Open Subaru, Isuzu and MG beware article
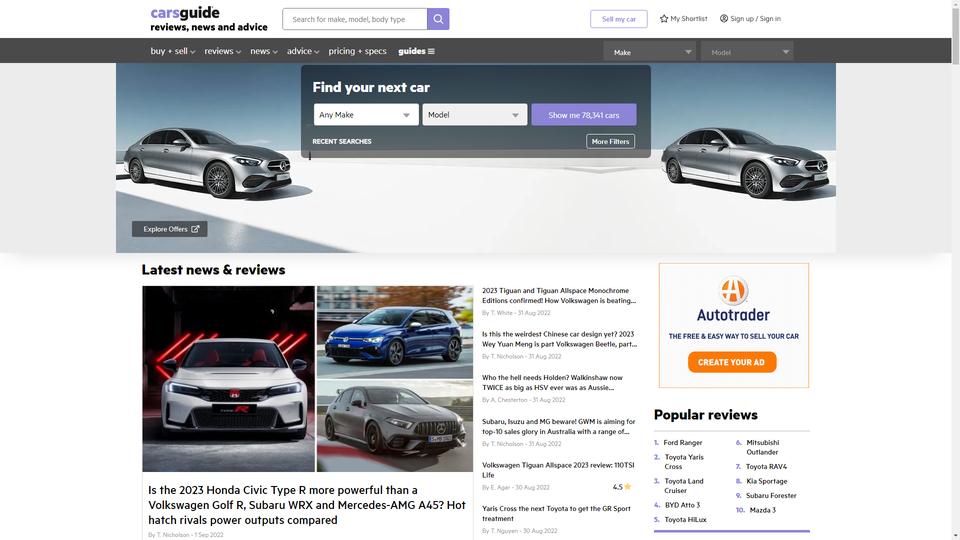 coord(558,426)
